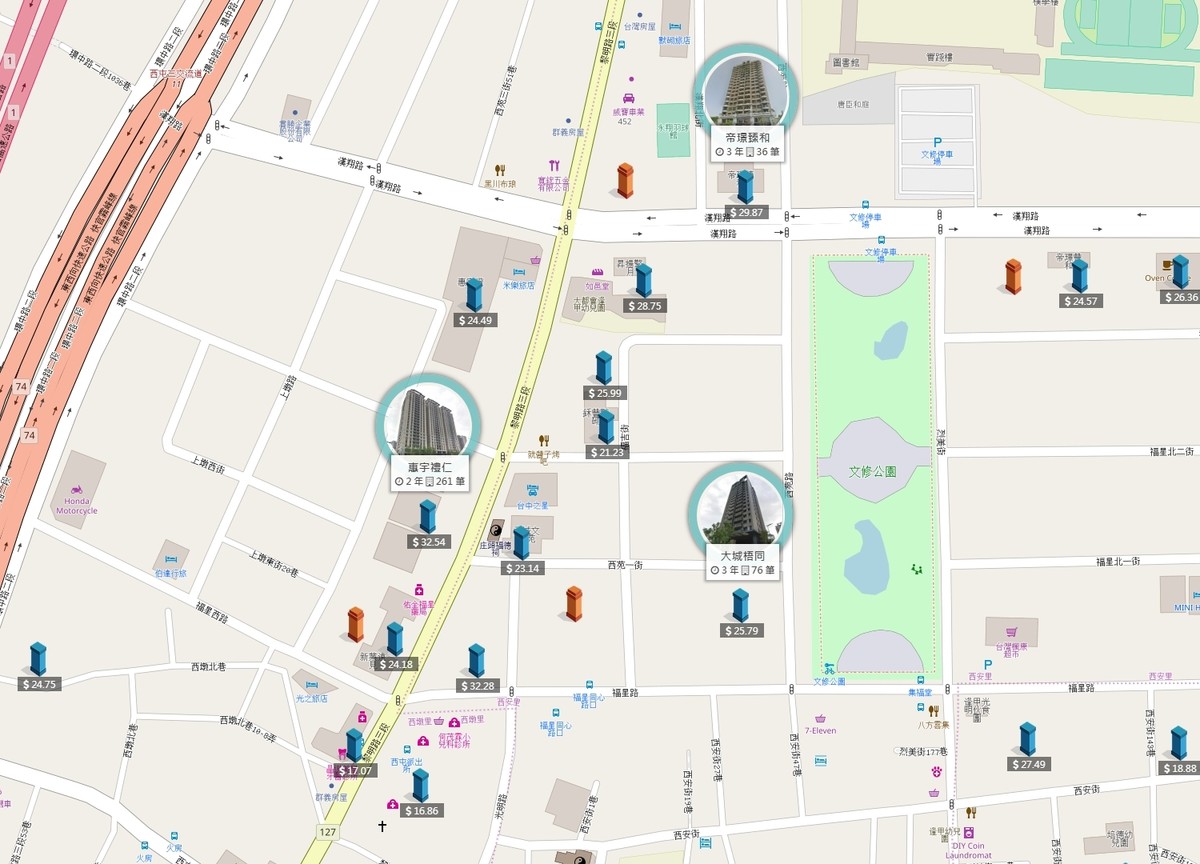Click the 大城梧同 info card with 76 筆
The image size is (1200, 864).
click(x=742, y=563)
